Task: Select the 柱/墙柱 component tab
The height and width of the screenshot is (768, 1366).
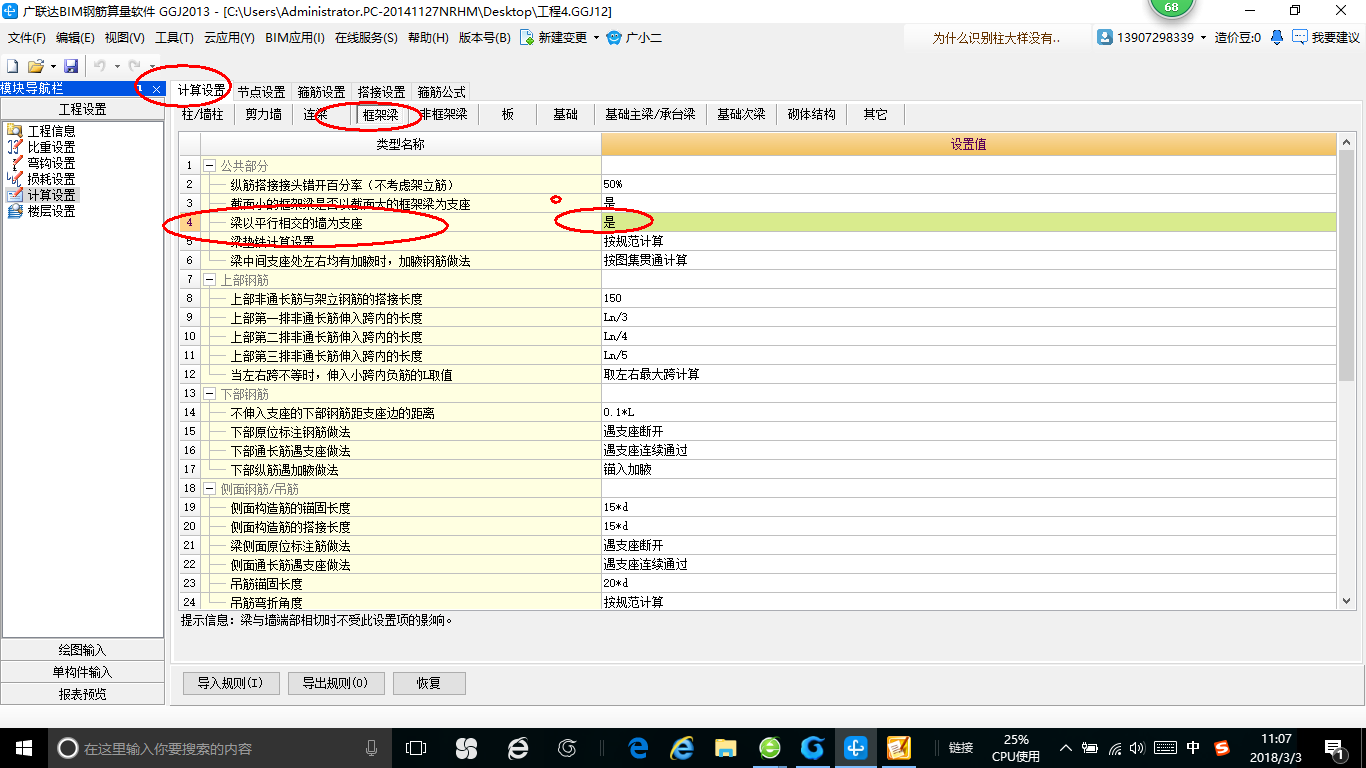Action: coord(203,114)
